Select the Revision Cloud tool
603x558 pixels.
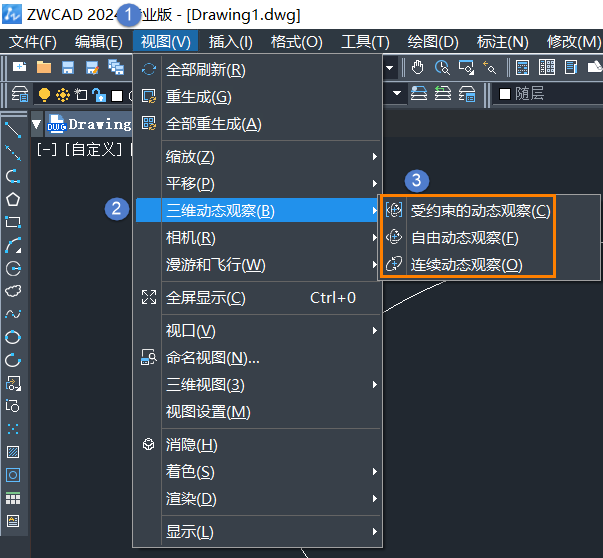click(x=13, y=291)
